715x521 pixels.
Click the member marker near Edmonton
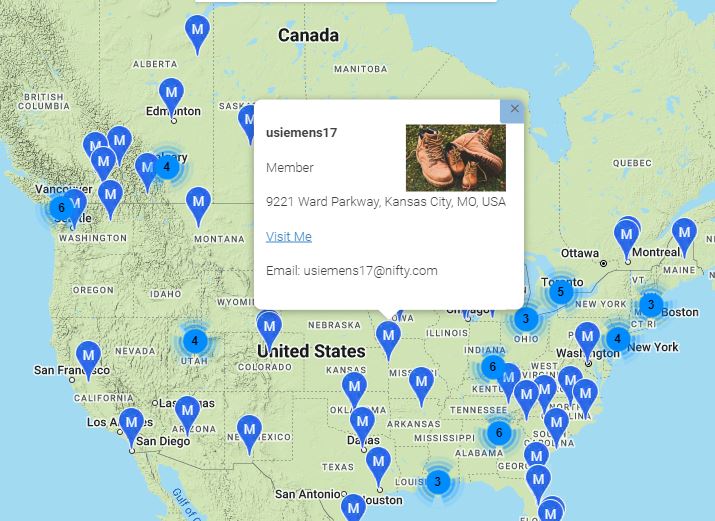(171, 95)
